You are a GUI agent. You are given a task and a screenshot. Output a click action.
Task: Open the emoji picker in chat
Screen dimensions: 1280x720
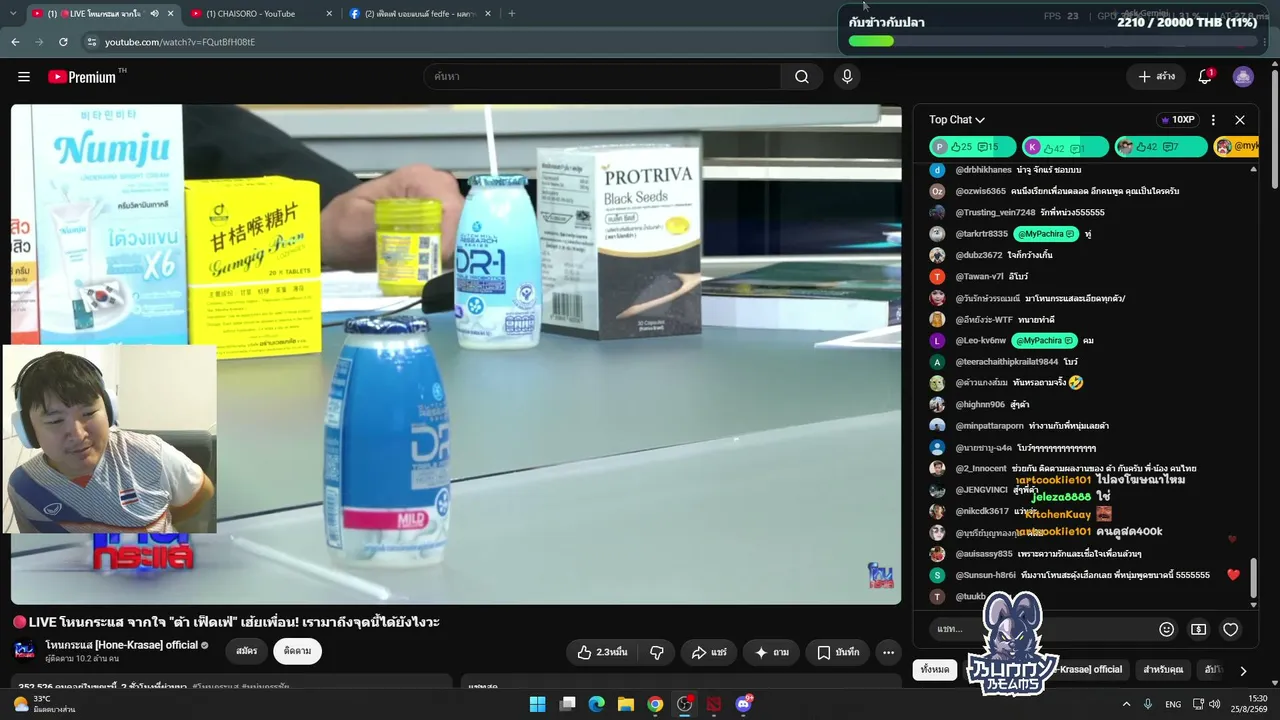pos(1166,629)
